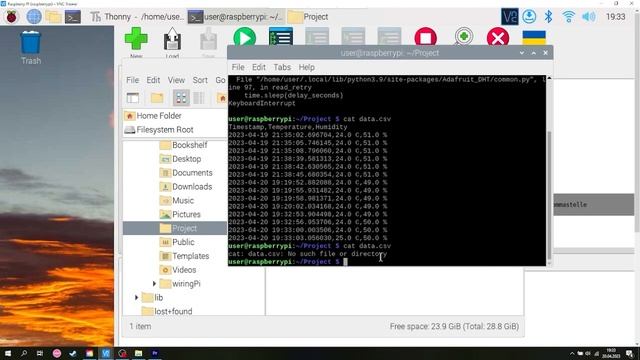The image size is (640, 360).
Task: Open the Bluetooth tray menu
Action: point(548,17)
